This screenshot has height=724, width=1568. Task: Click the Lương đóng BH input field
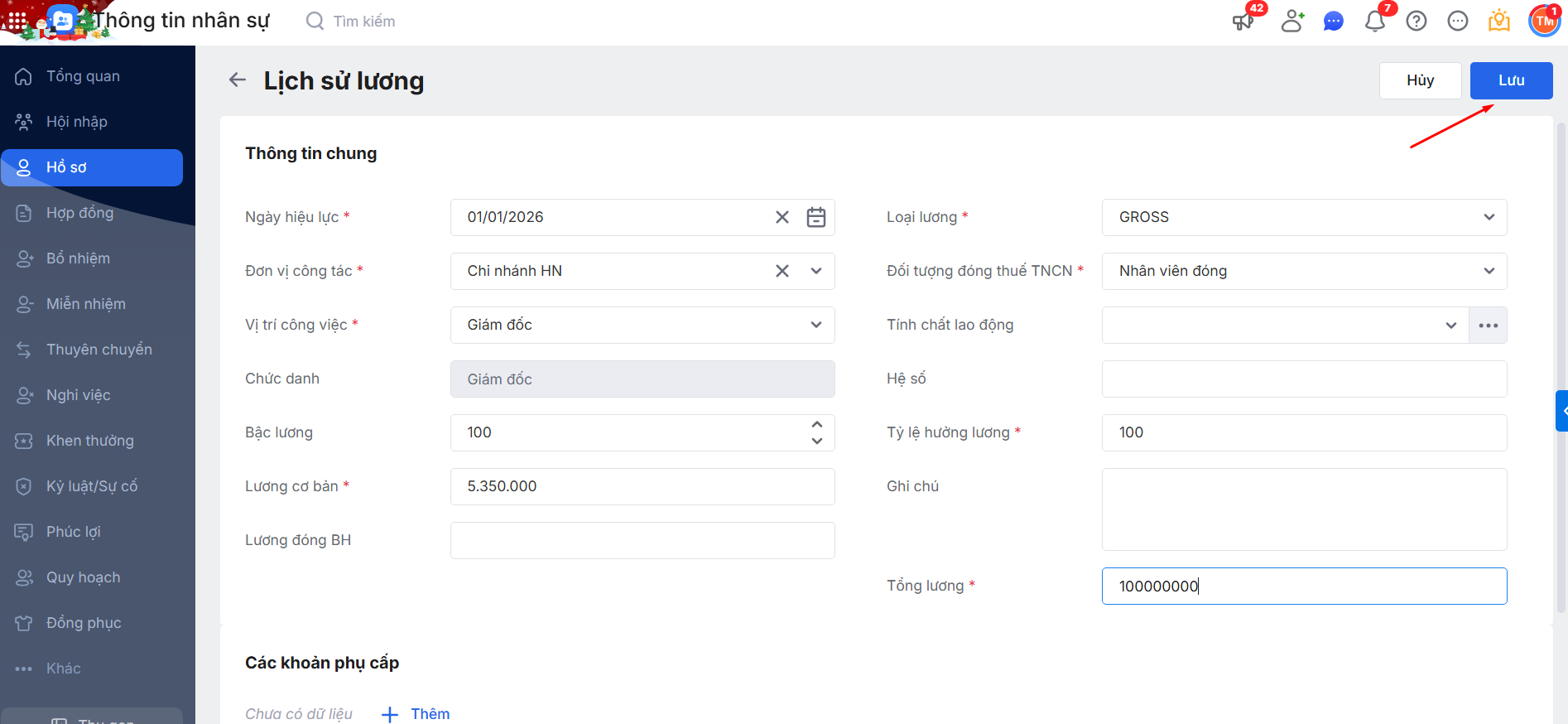pos(642,540)
